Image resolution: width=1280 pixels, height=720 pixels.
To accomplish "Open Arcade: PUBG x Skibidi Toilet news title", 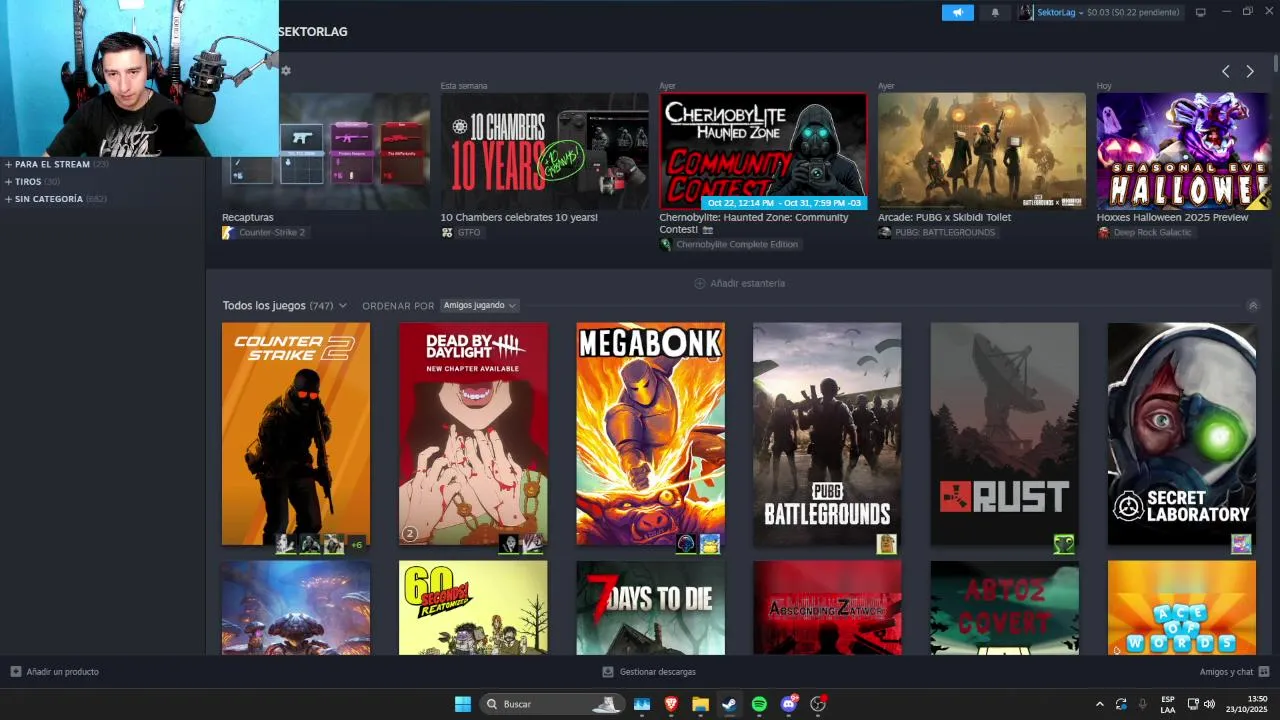I will (944, 217).
